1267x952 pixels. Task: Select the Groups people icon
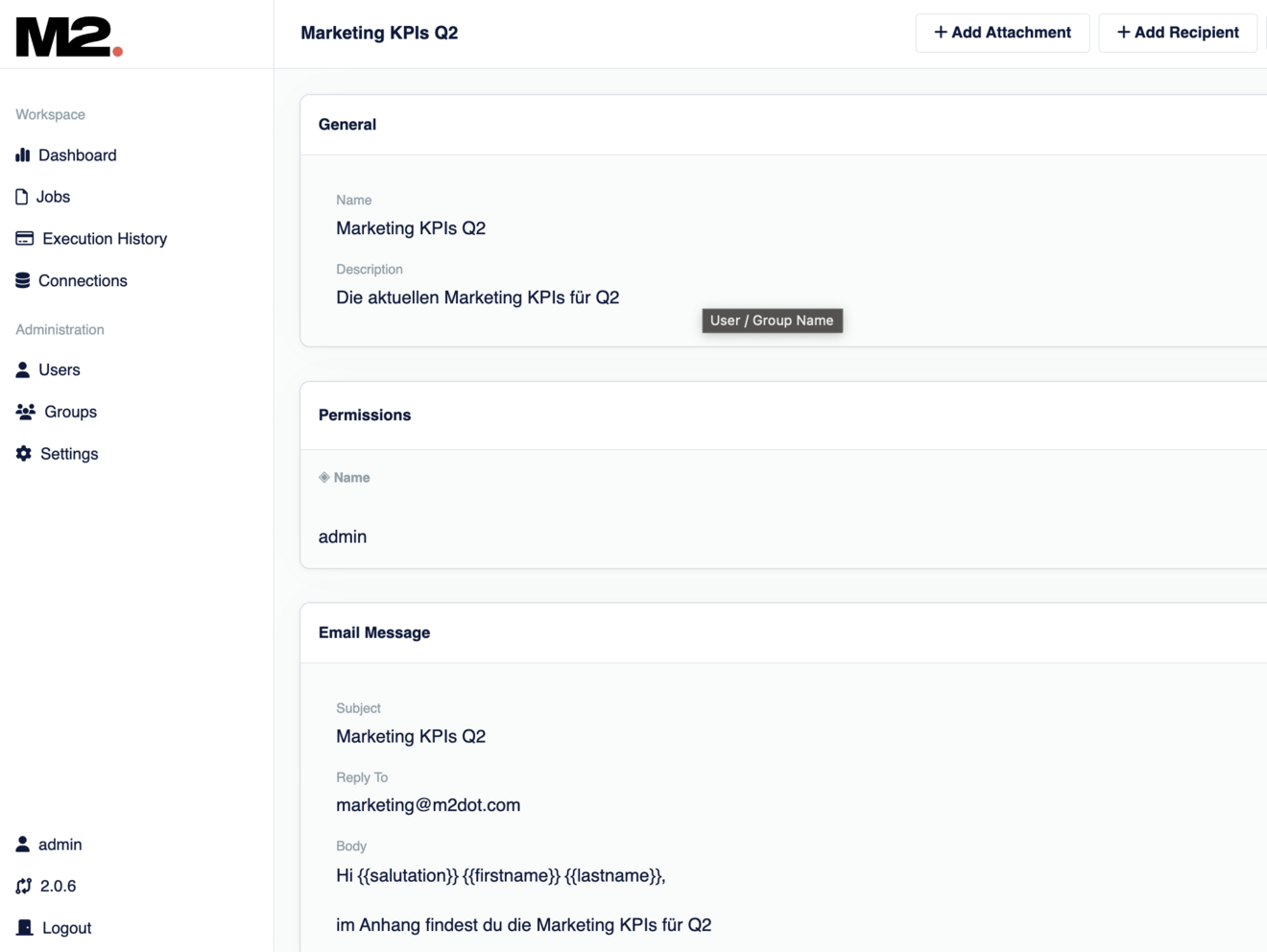24,412
